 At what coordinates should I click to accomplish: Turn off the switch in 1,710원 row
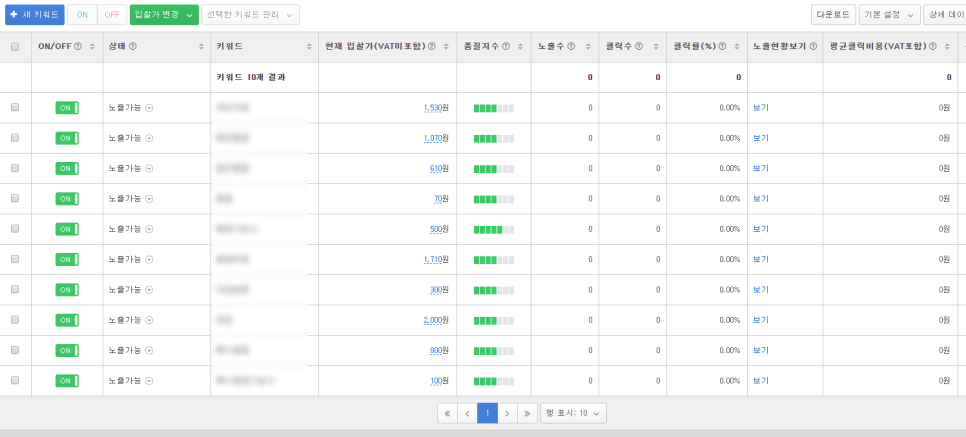[x=67, y=259]
